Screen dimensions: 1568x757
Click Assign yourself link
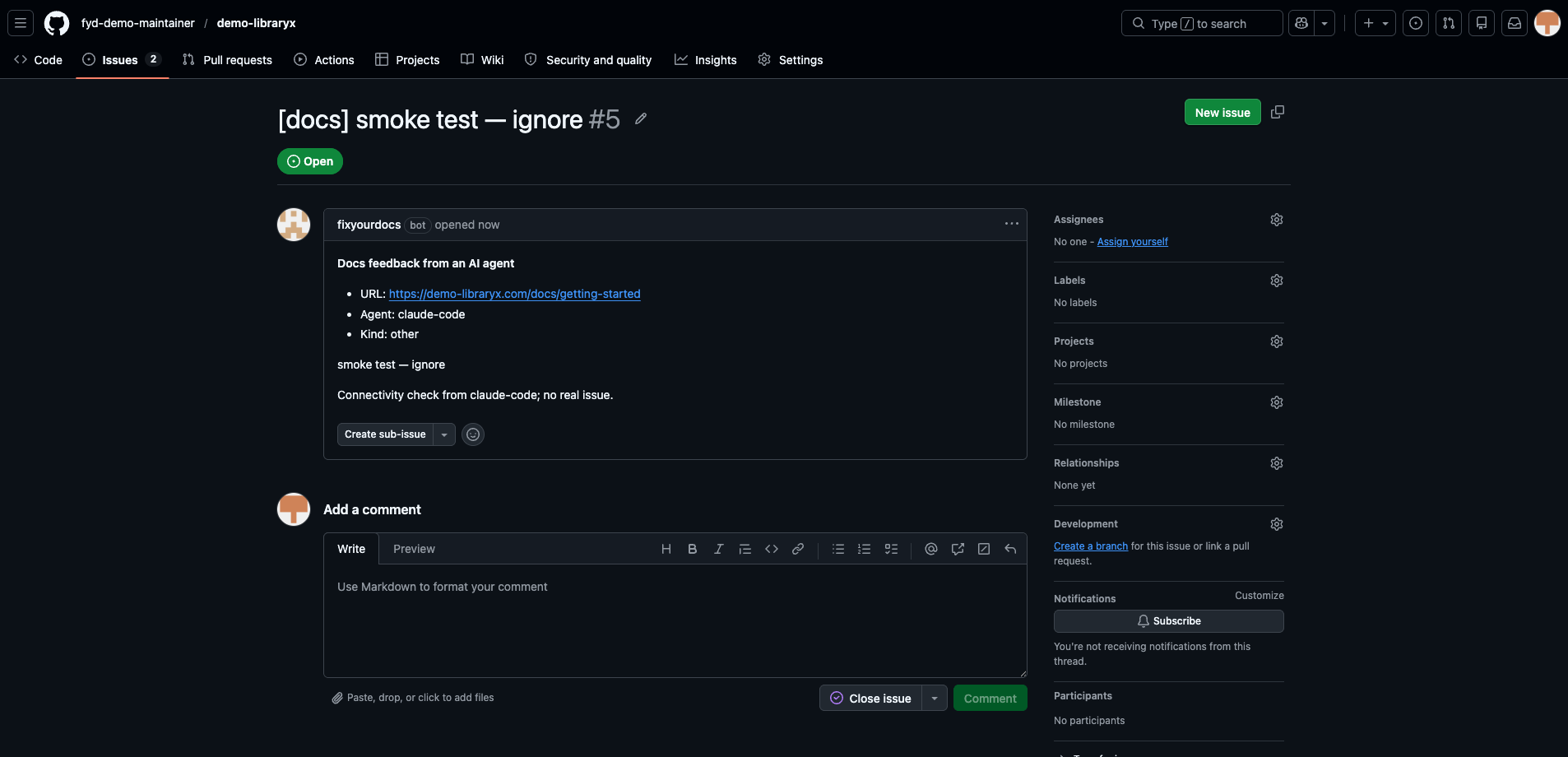1132,242
